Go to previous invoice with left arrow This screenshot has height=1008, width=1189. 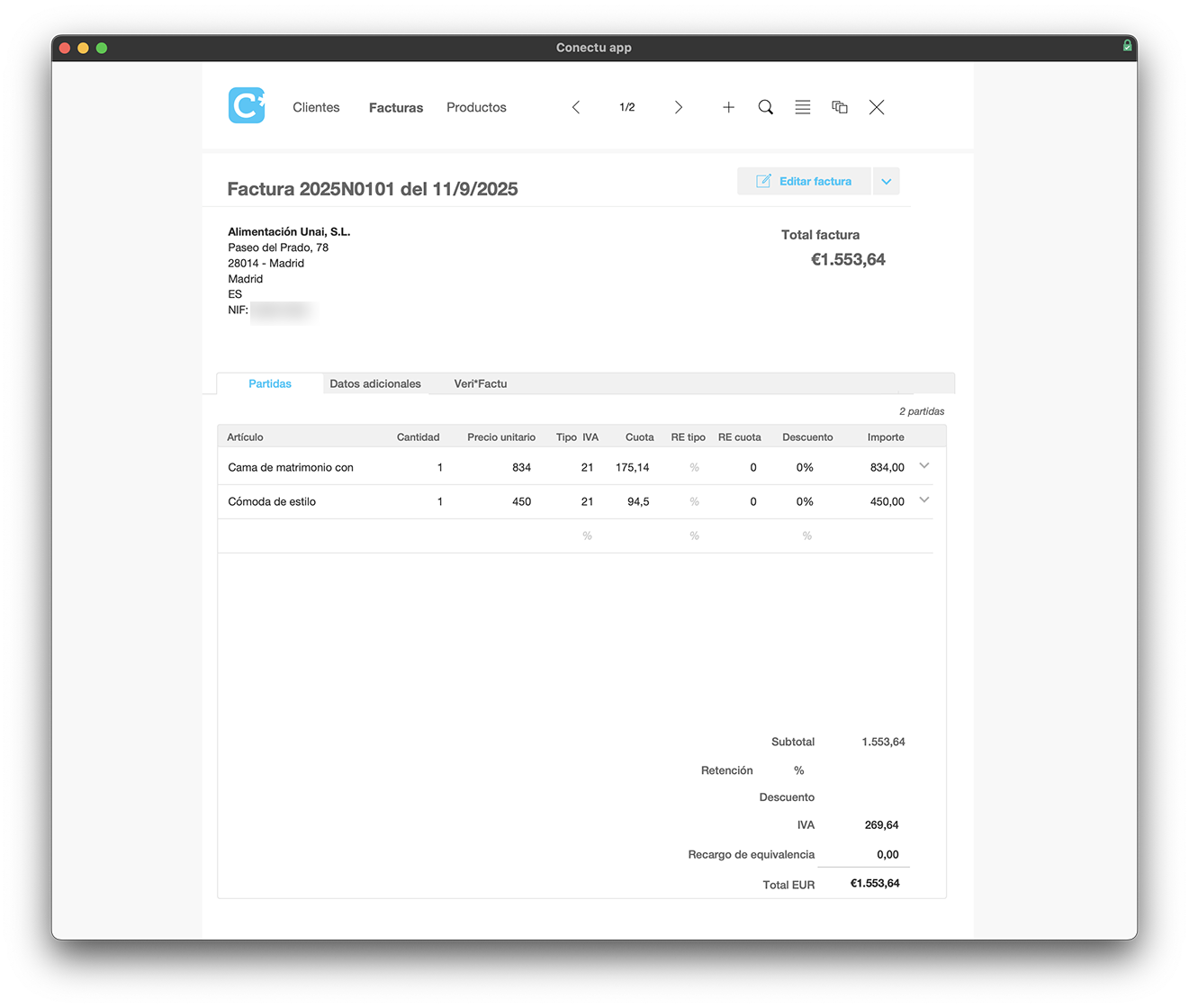(x=576, y=107)
